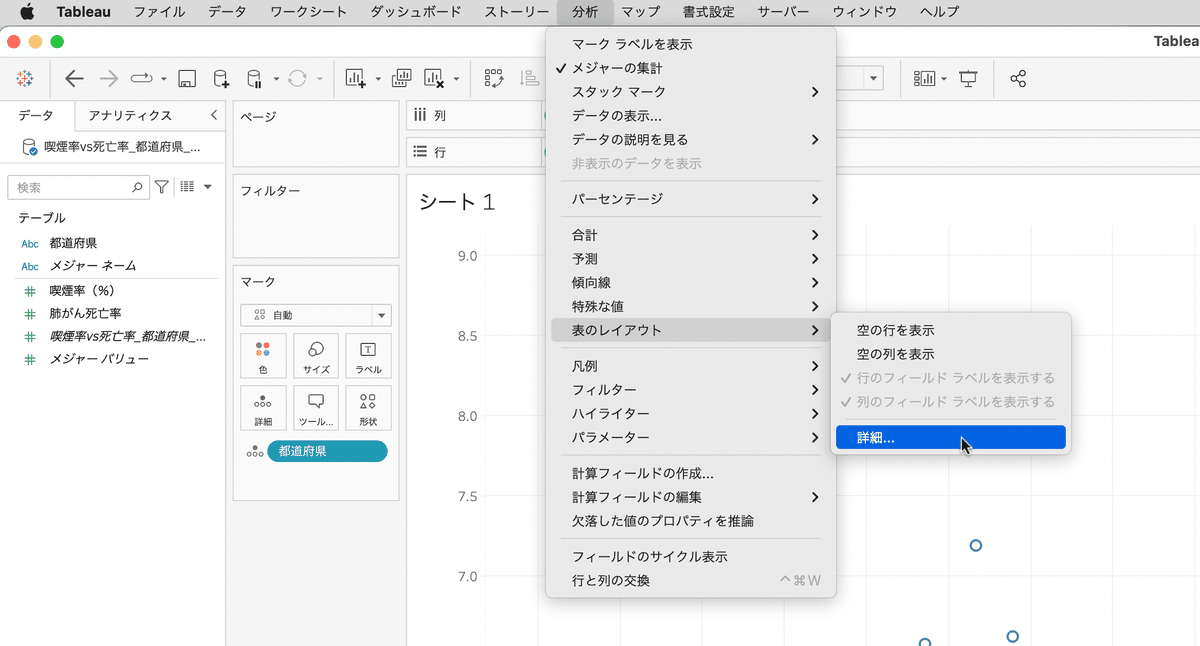Expand the スタック マーク submenu

[691, 92]
